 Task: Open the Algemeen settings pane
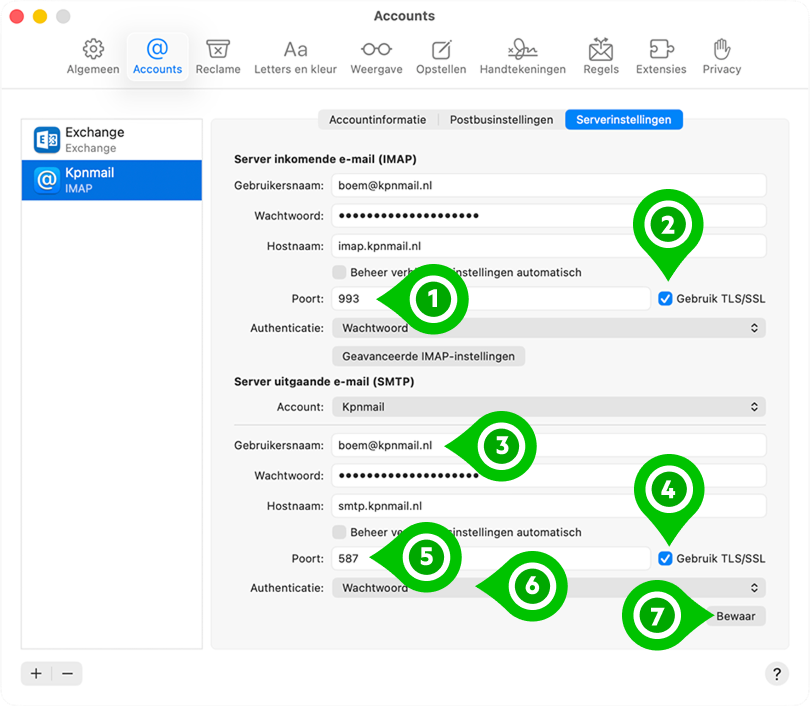93,55
